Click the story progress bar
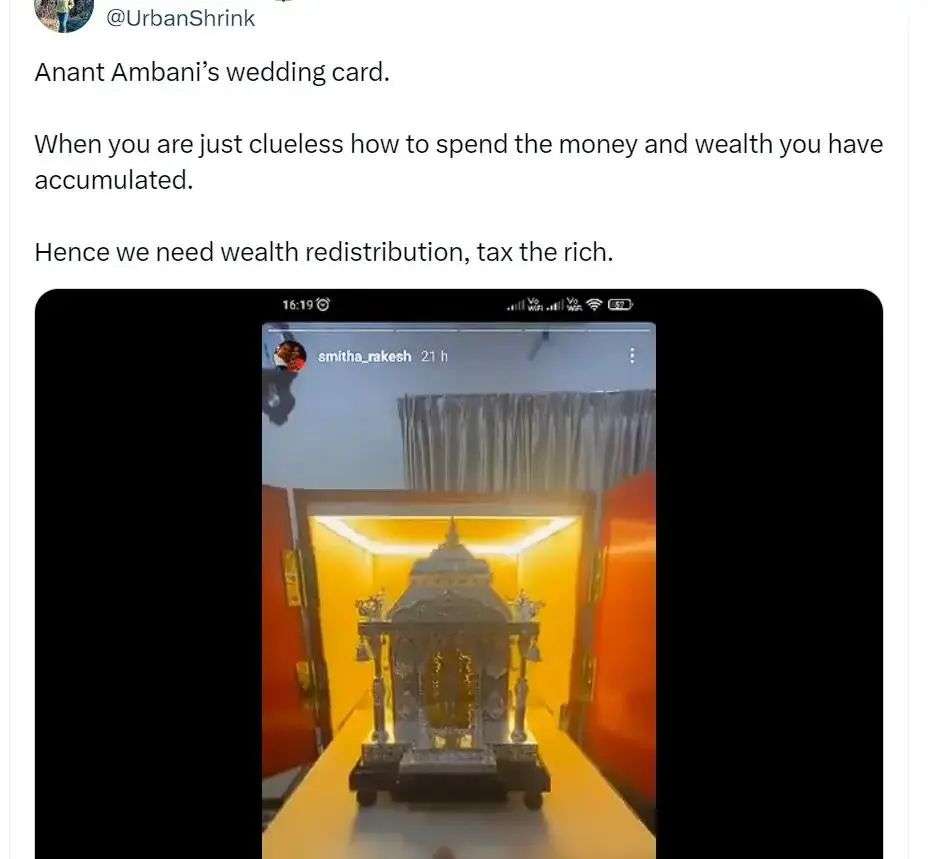 tap(459, 330)
